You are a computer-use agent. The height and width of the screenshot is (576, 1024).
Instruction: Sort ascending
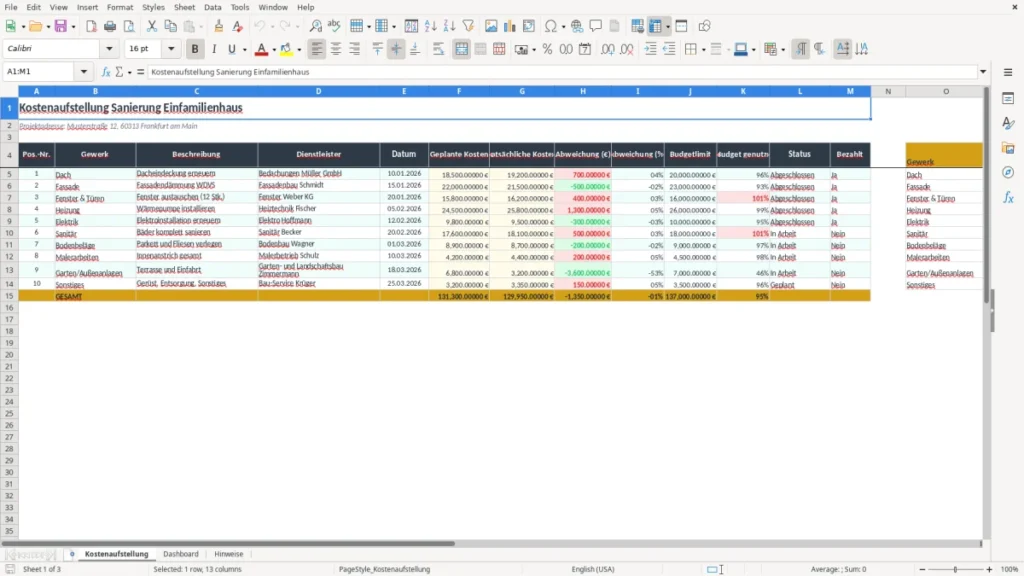click(430, 26)
